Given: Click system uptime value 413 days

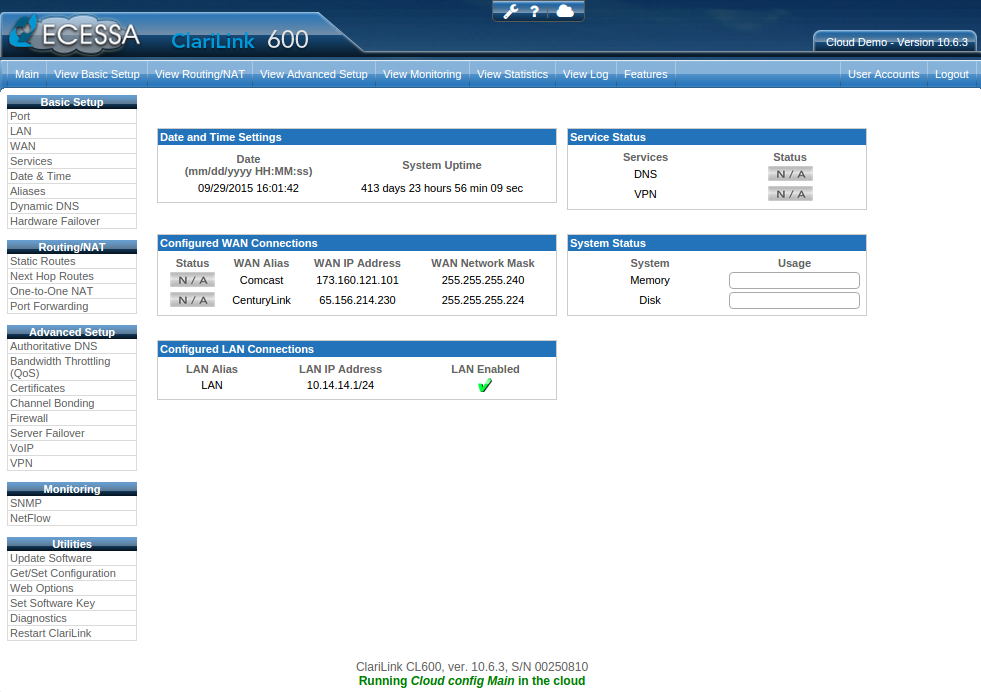Looking at the screenshot, I should [x=442, y=188].
